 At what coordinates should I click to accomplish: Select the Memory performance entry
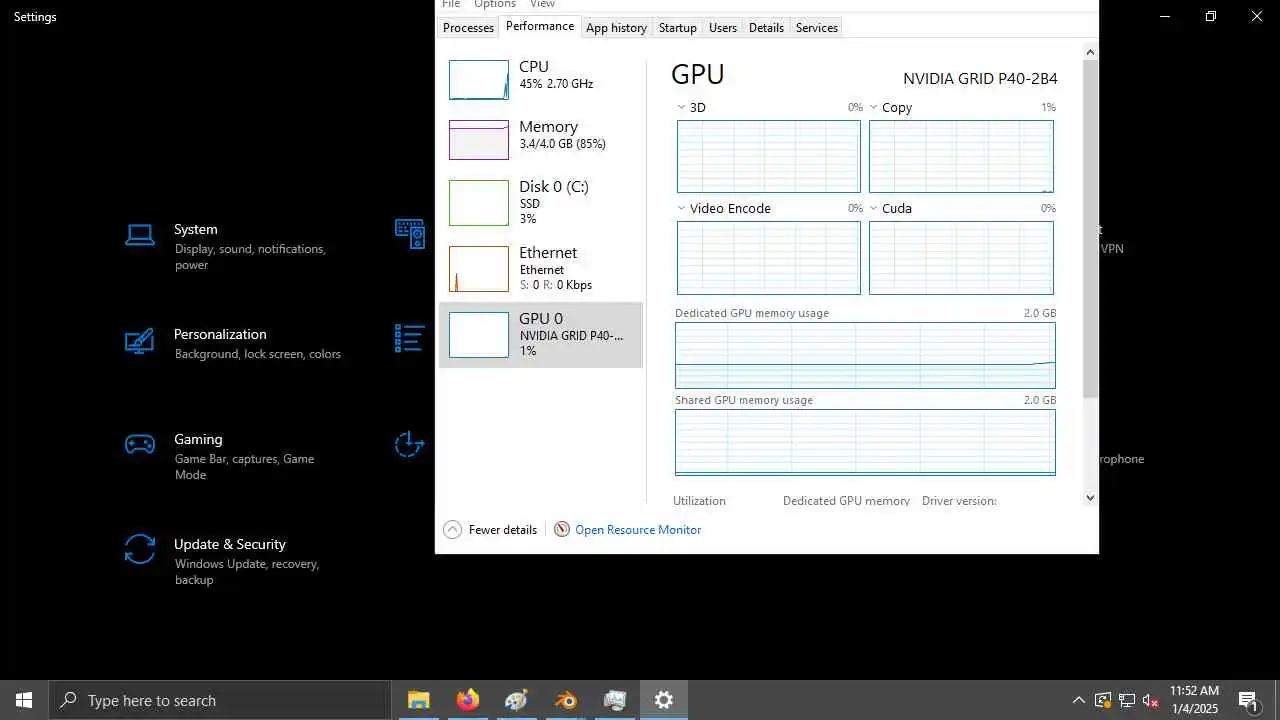pyautogui.click(x=540, y=140)
